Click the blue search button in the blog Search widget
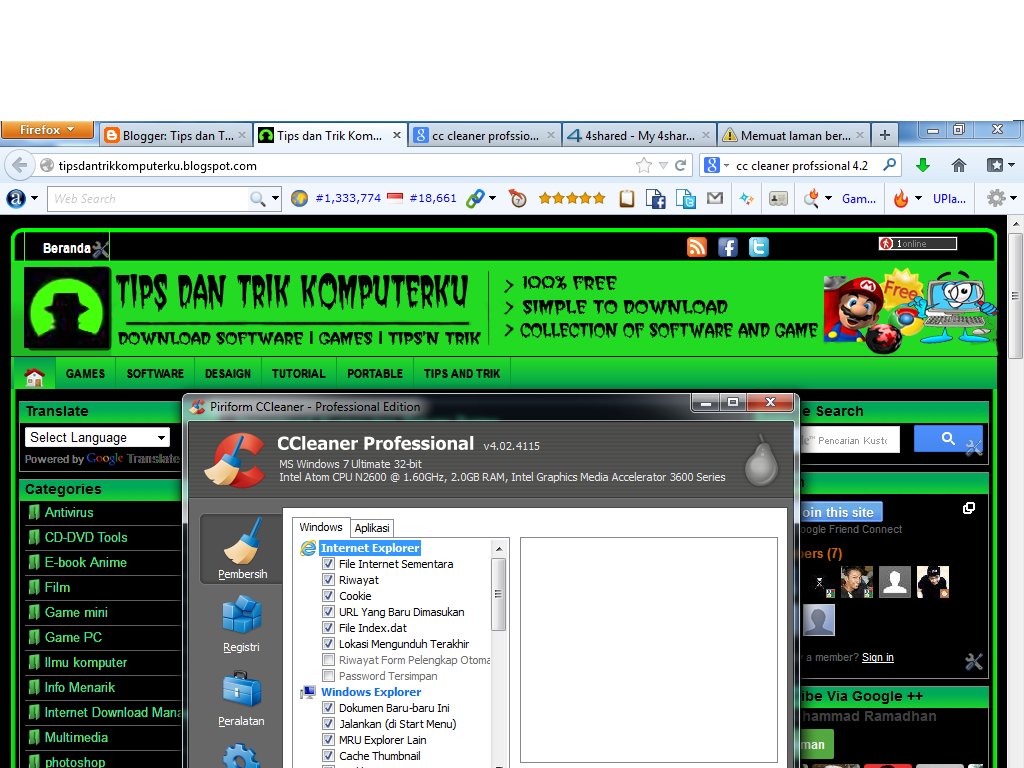 948,439
